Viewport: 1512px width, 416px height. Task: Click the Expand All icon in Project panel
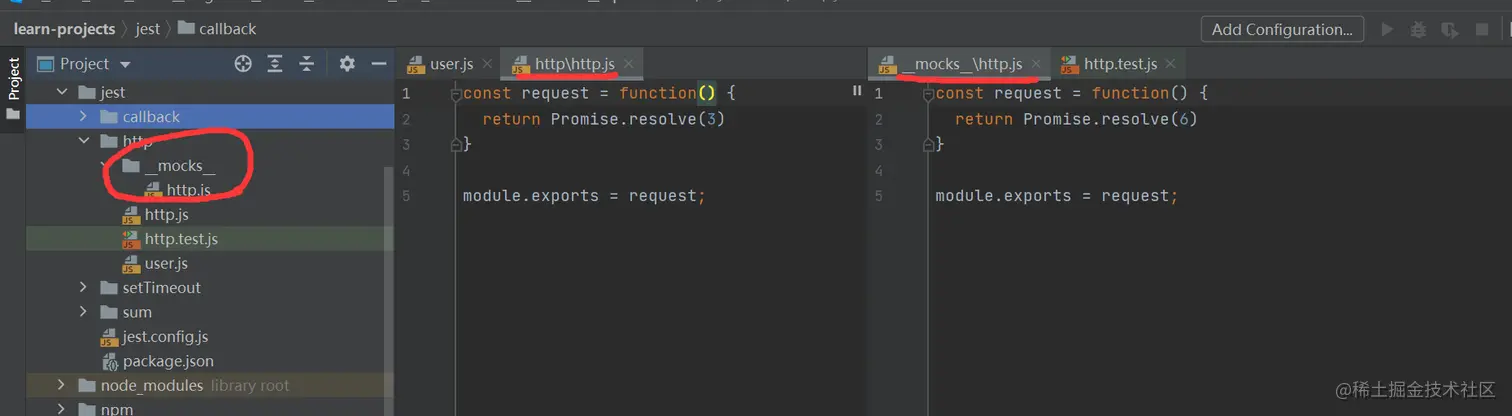(275, 64)
